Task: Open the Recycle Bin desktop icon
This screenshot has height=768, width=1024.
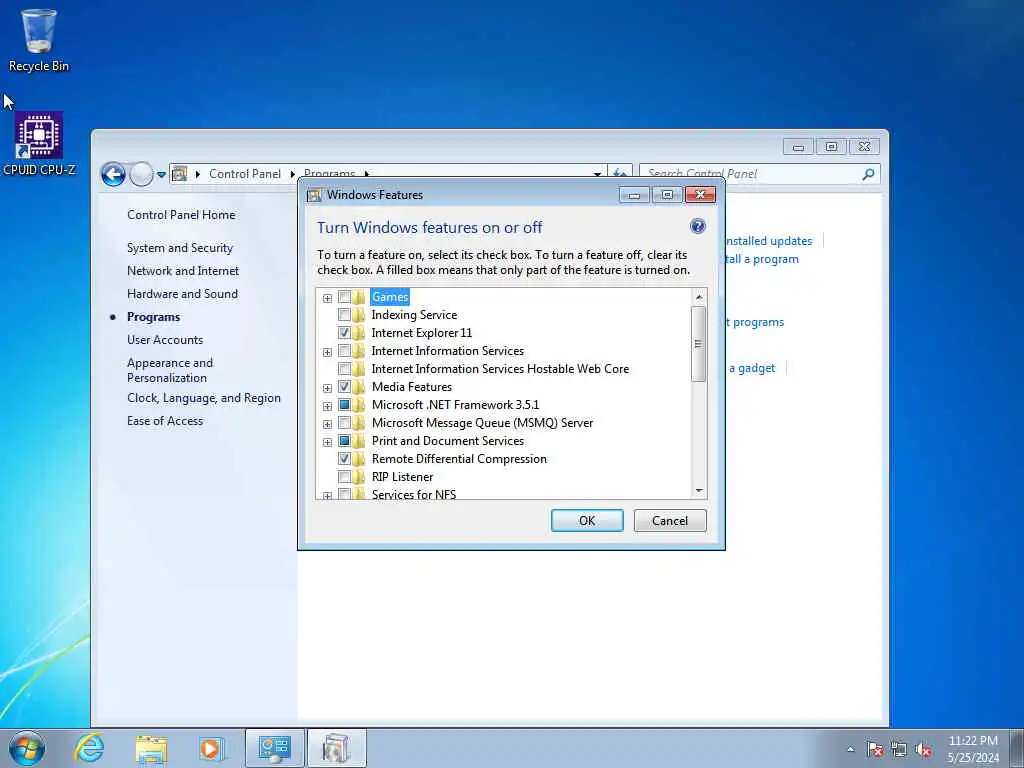Action: pos(39,39)
